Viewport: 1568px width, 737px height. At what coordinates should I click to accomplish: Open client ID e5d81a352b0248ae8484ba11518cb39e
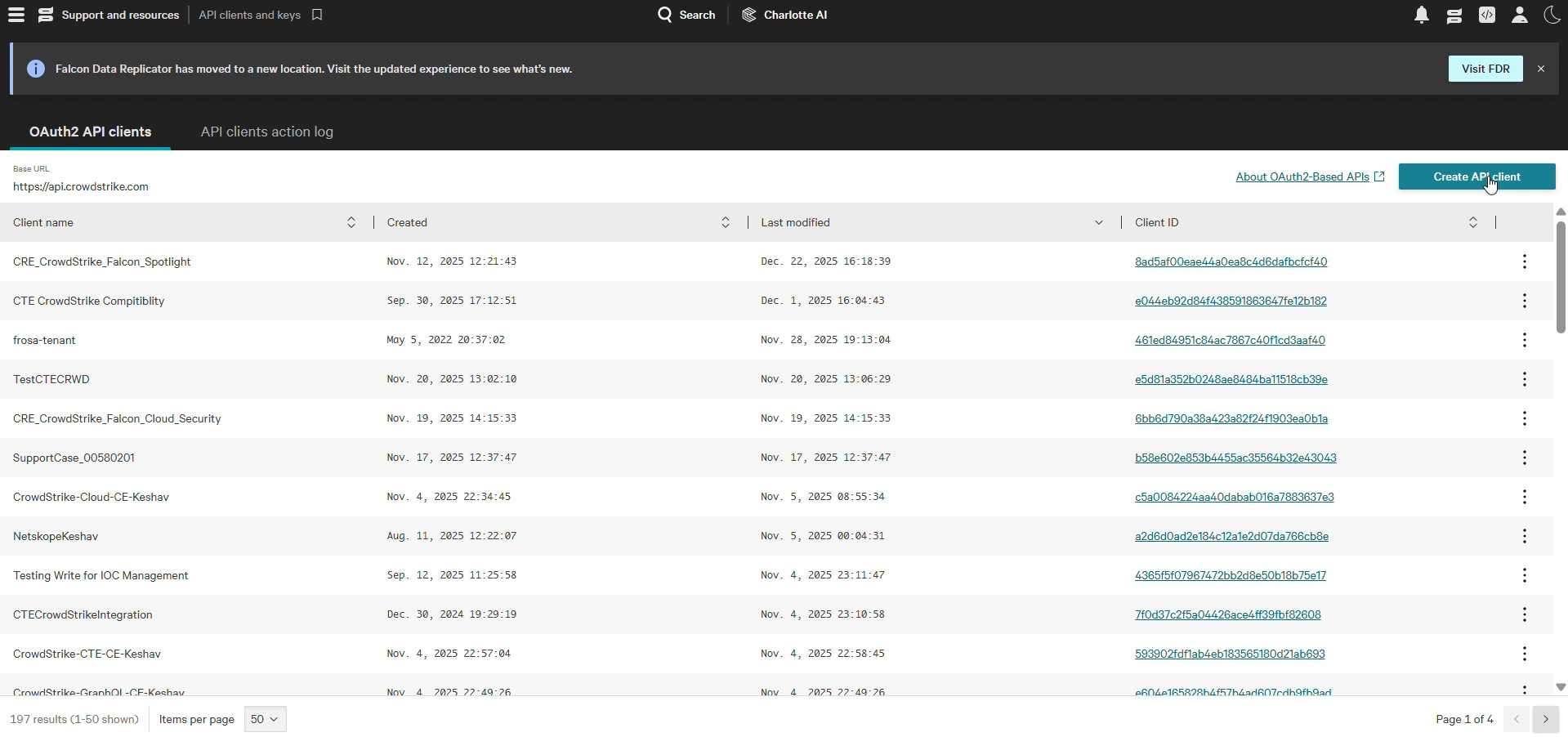click(1231, 379)
